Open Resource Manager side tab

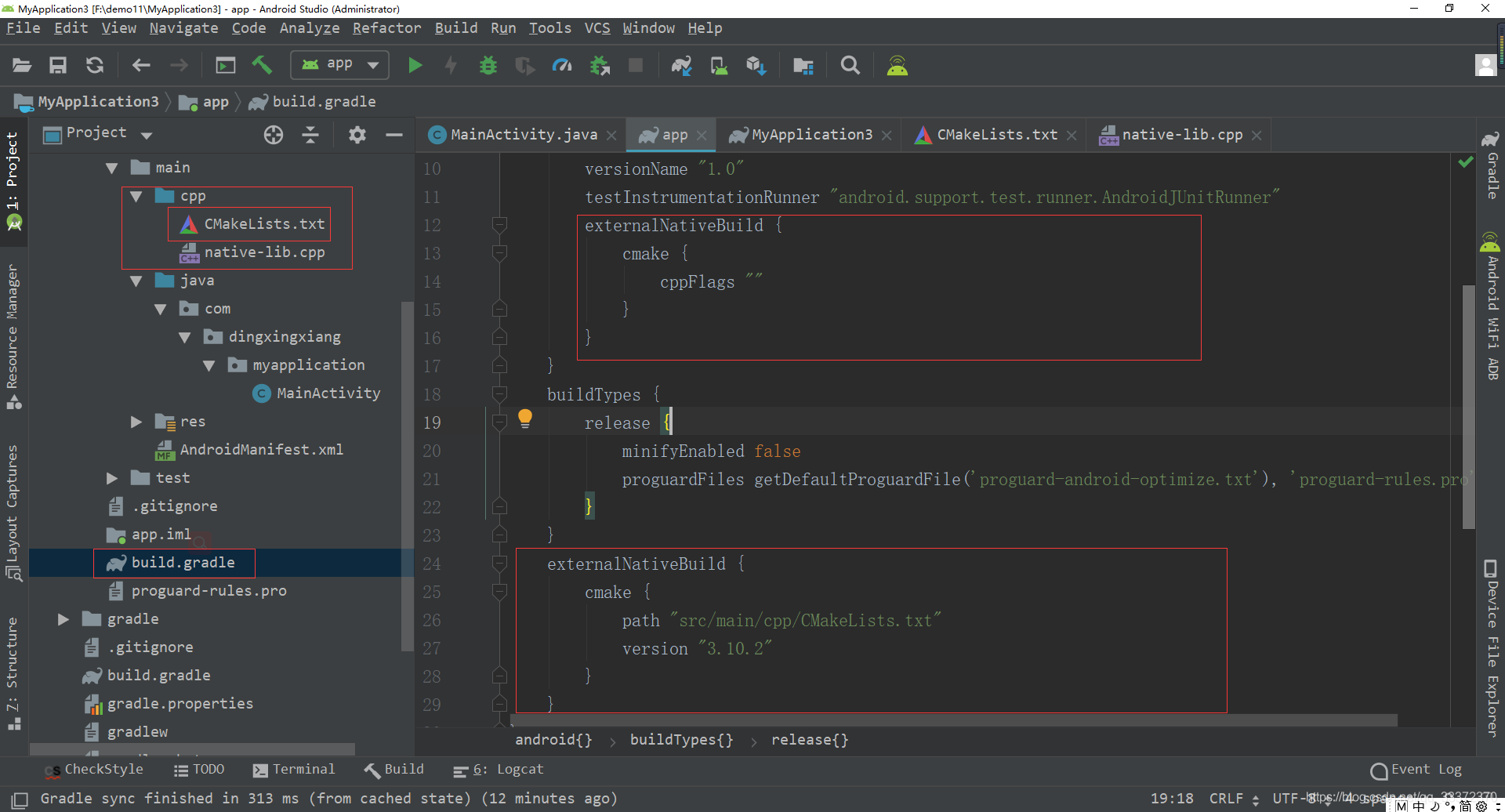13,335
